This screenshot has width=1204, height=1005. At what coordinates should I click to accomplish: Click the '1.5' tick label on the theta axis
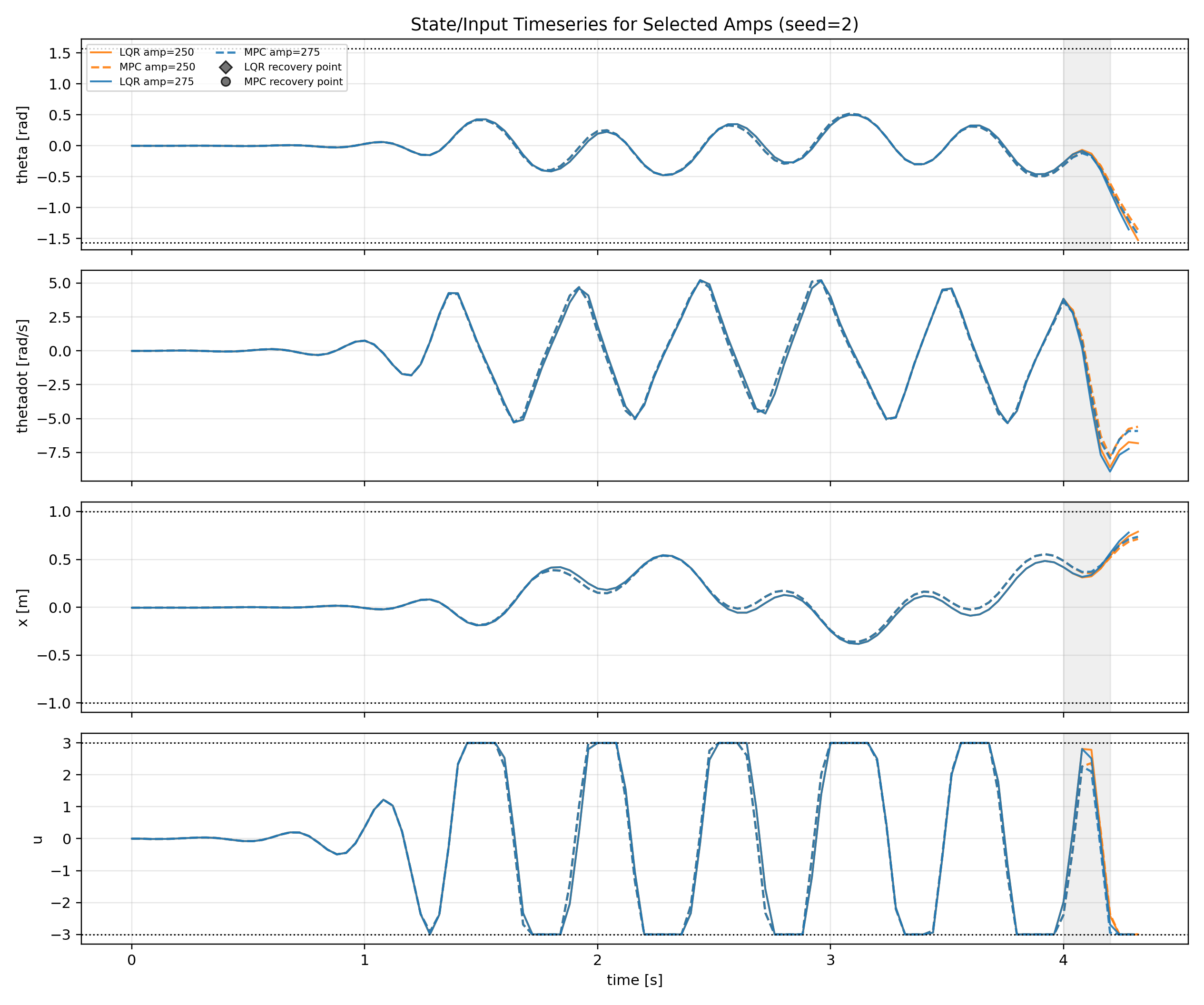(x=59, y=53)
